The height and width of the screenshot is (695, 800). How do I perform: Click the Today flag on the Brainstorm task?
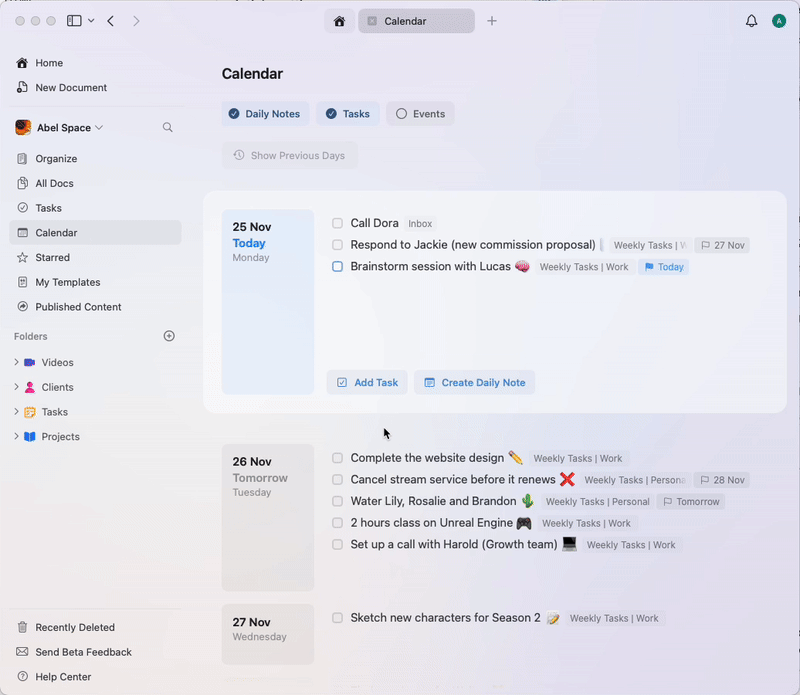[x=663, y=267]
